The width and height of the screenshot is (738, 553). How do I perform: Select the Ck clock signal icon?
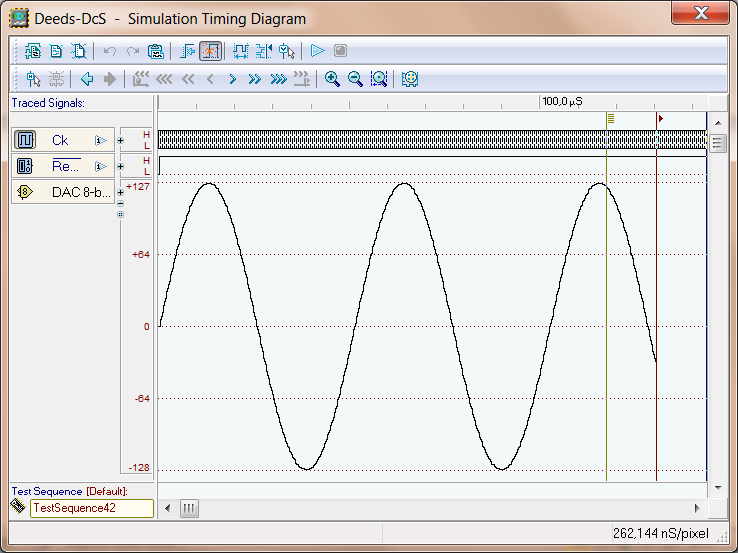click(25, 140)
